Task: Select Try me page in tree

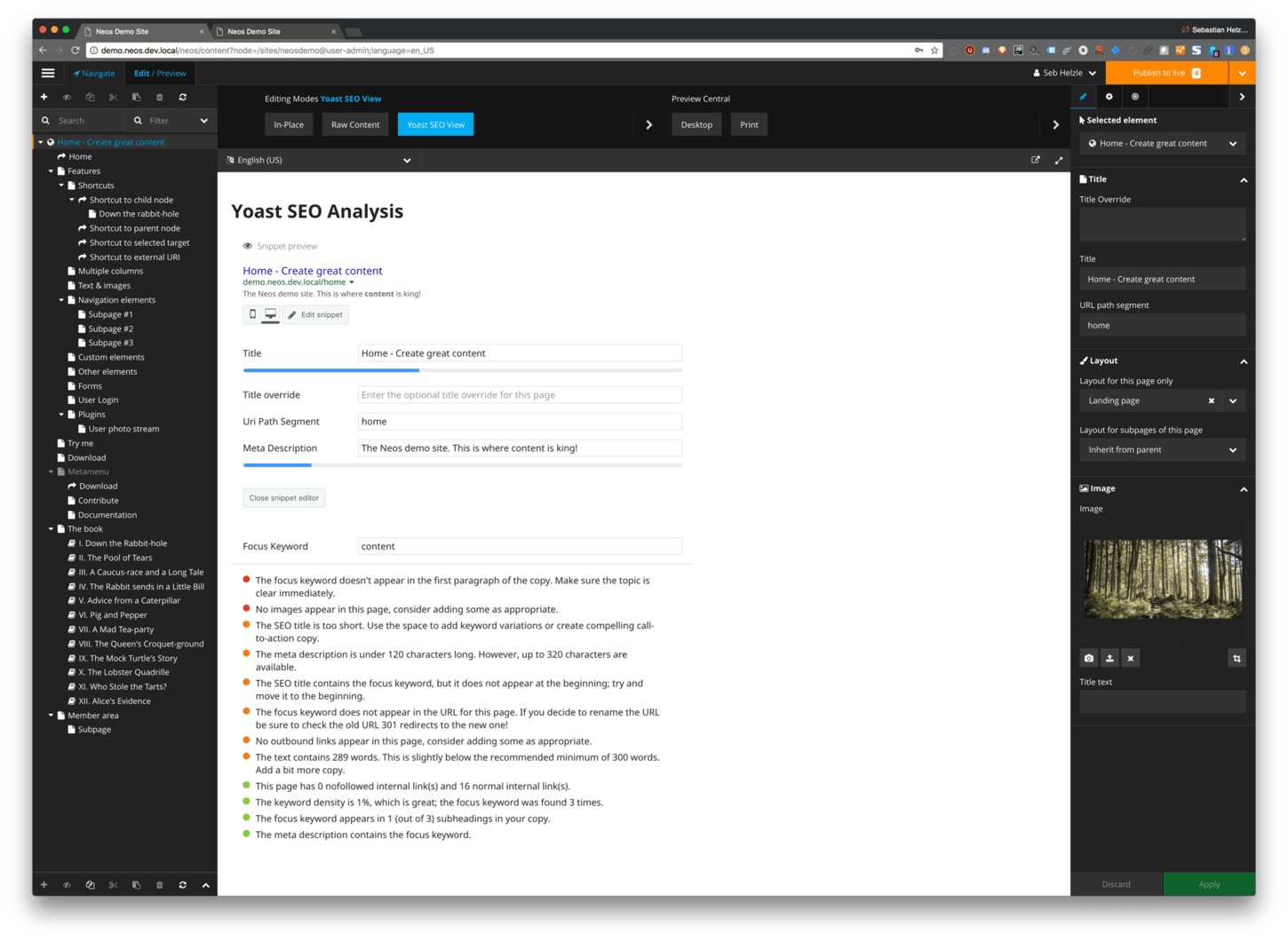Action: (x=80, y=444)
